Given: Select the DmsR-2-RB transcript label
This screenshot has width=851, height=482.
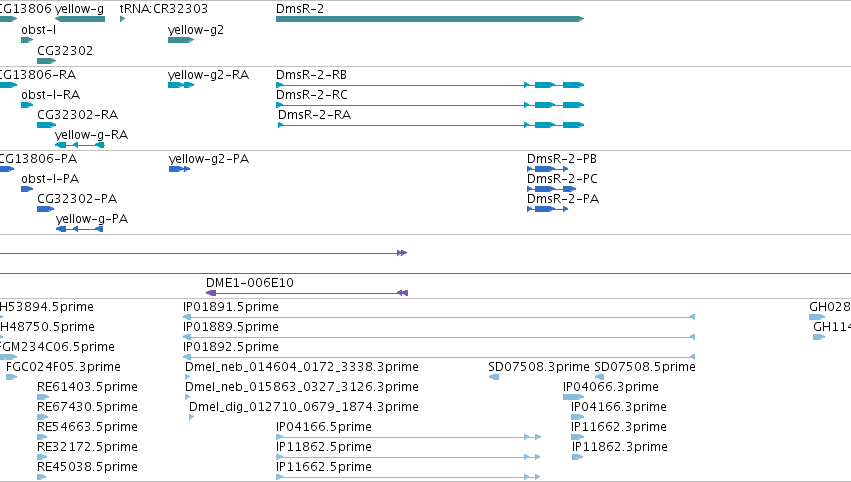Looking at the screenshot, I should pyautogui.click(x=311, y=75).
